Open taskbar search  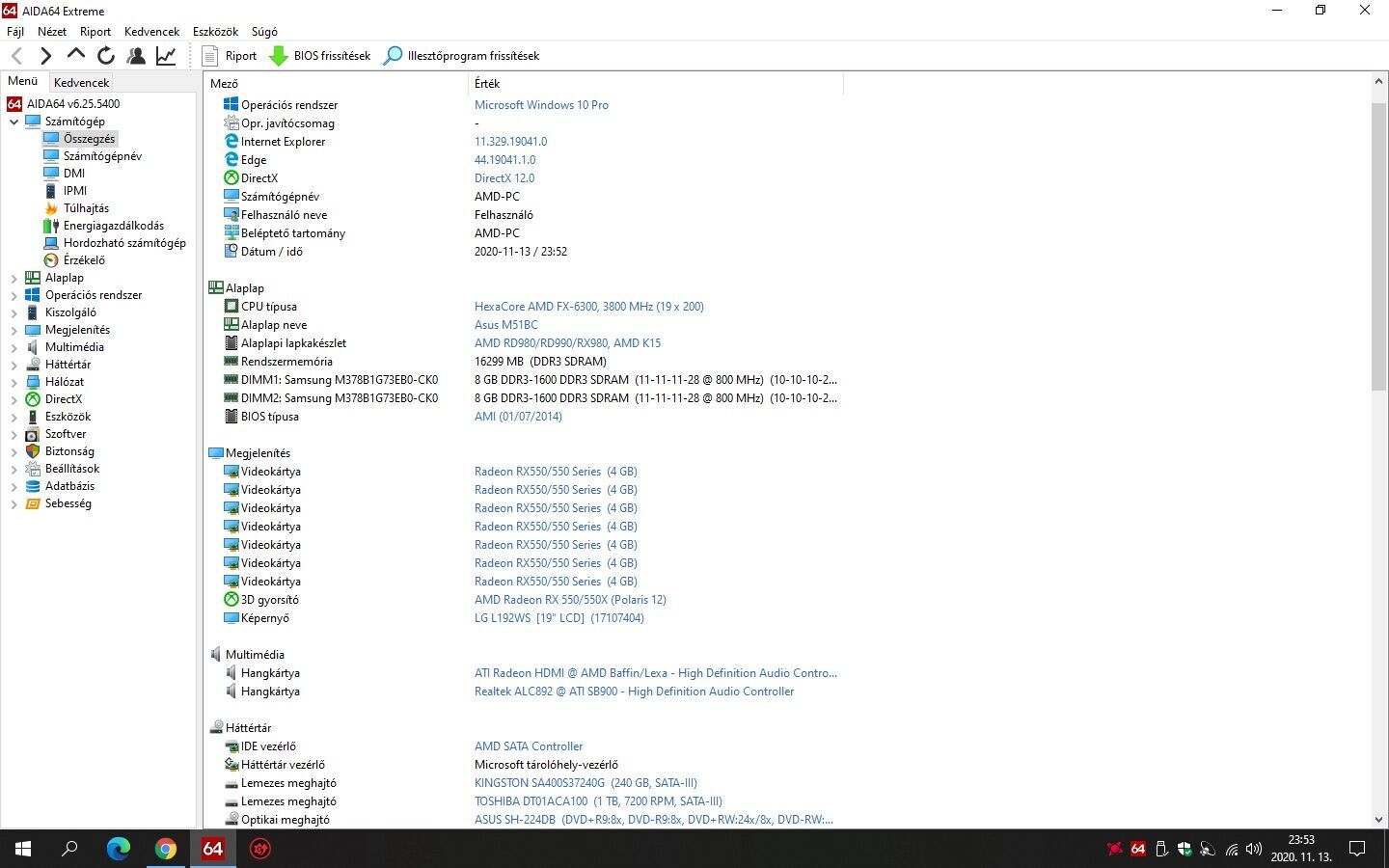69,849
